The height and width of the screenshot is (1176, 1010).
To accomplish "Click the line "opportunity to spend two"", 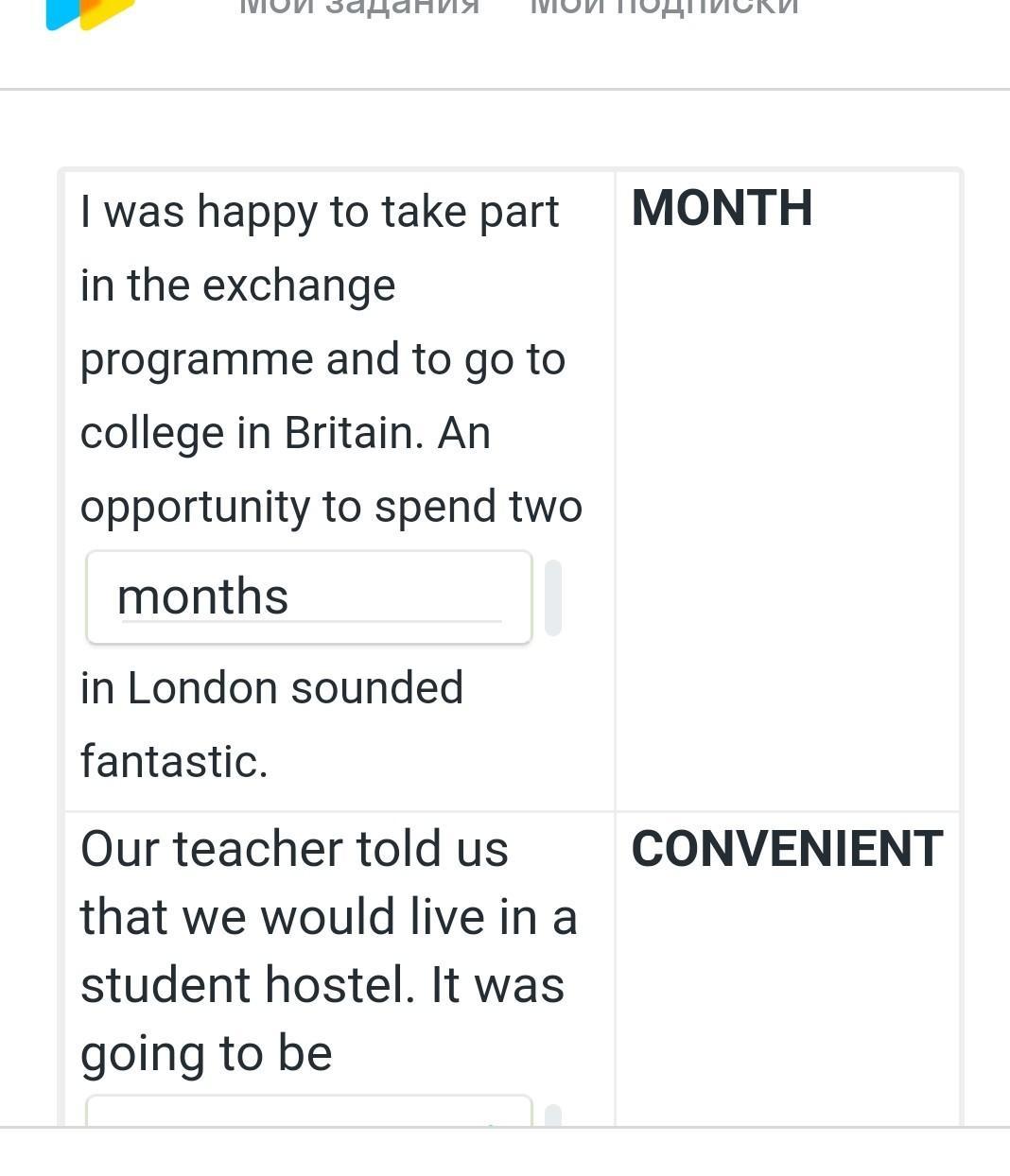I will pos(331,507).
